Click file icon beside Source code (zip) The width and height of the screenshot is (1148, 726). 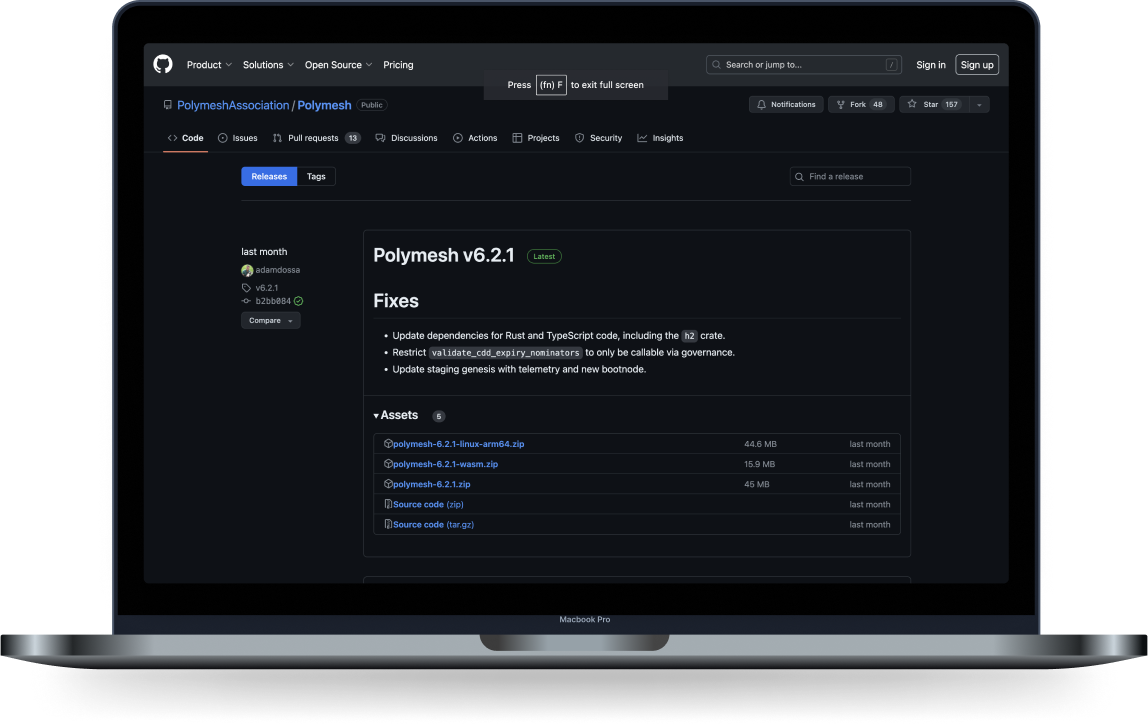coord(388,504)
